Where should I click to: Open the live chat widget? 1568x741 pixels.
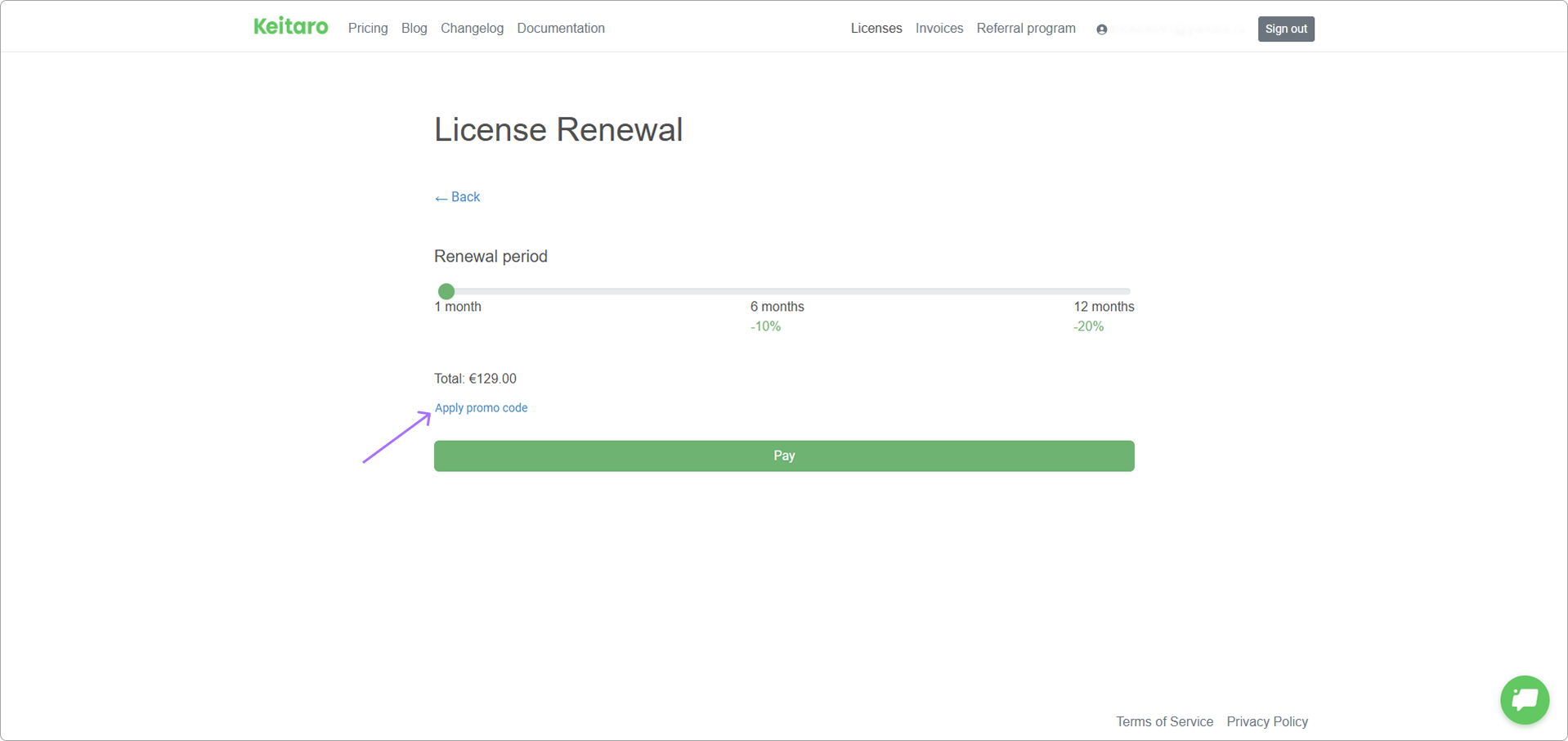point(1524,699)
